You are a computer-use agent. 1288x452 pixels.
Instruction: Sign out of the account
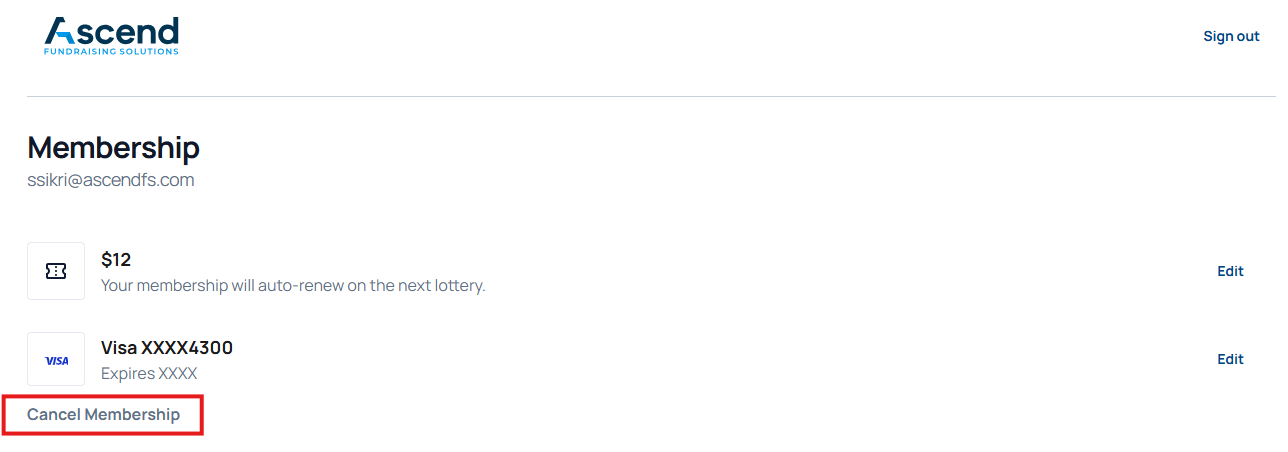(x=1231, y=36)
